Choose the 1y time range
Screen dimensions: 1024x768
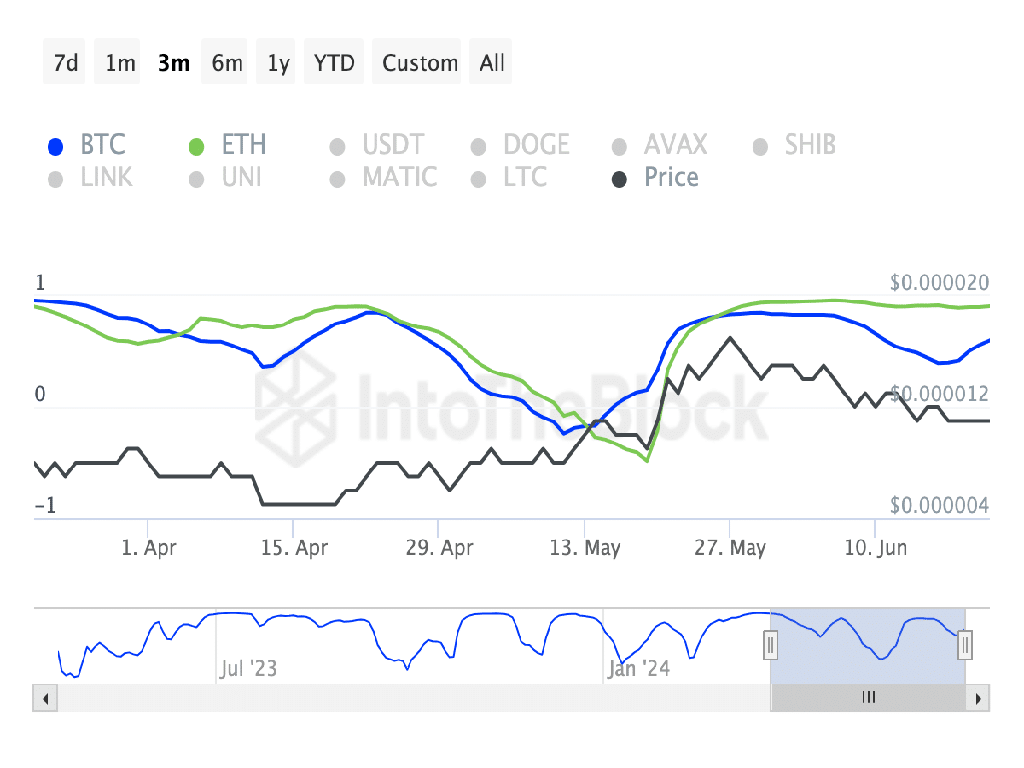coord(279,63)
